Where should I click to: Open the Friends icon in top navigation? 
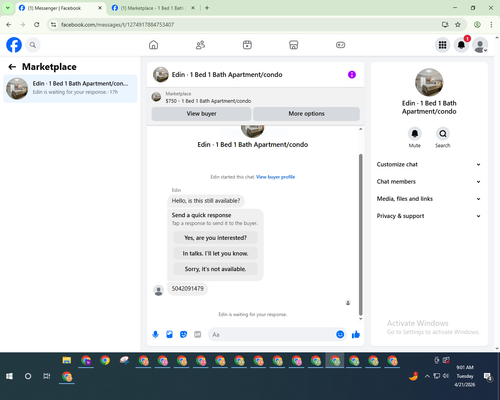(x=200, y=45)
